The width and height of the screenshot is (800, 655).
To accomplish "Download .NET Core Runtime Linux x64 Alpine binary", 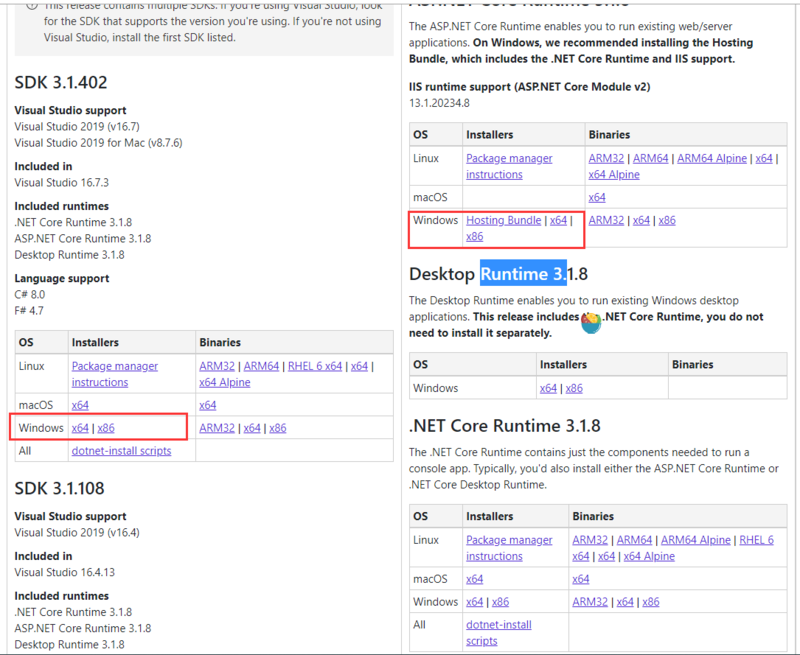I will point(649,557).
